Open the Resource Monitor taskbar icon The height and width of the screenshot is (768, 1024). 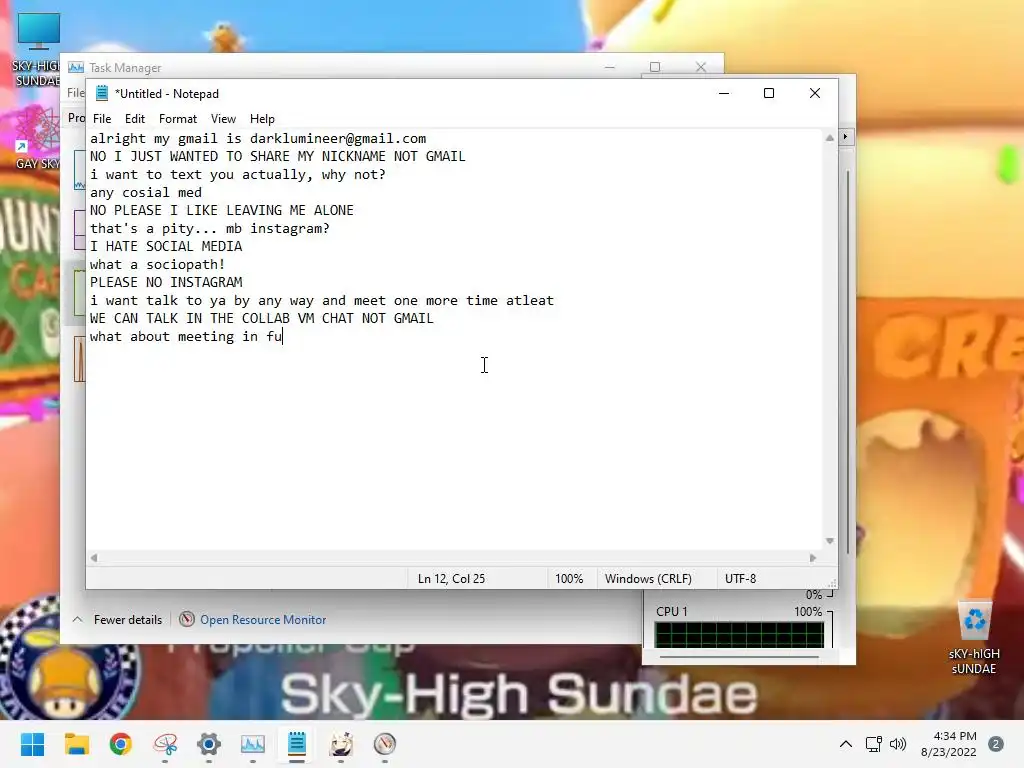[385, 744]
